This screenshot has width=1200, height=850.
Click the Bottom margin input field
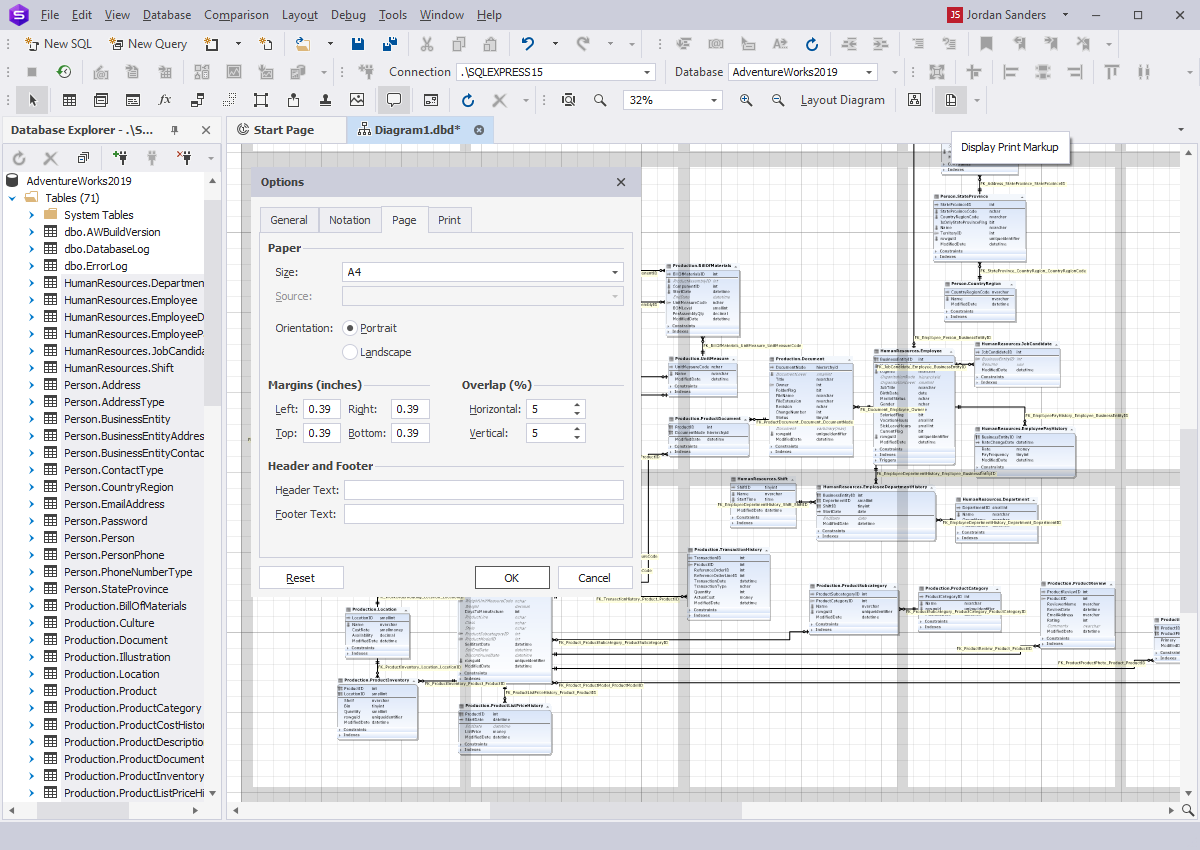click(x=410, y=433)
